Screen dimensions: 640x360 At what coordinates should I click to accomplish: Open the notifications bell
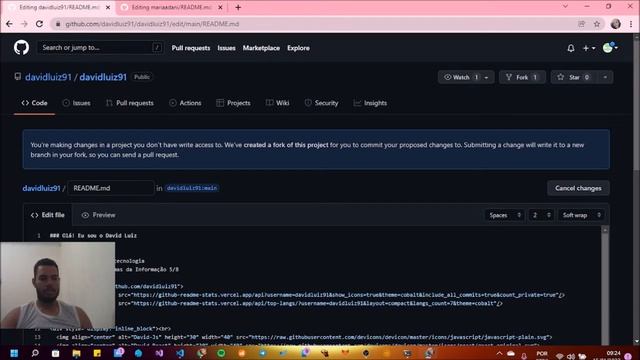(571, 48)
